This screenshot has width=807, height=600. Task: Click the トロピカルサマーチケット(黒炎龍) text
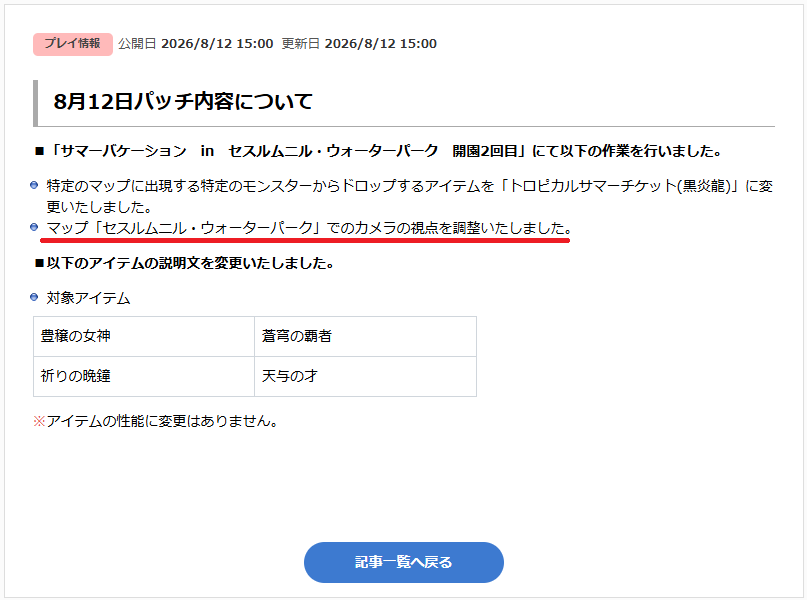[620, 186]
